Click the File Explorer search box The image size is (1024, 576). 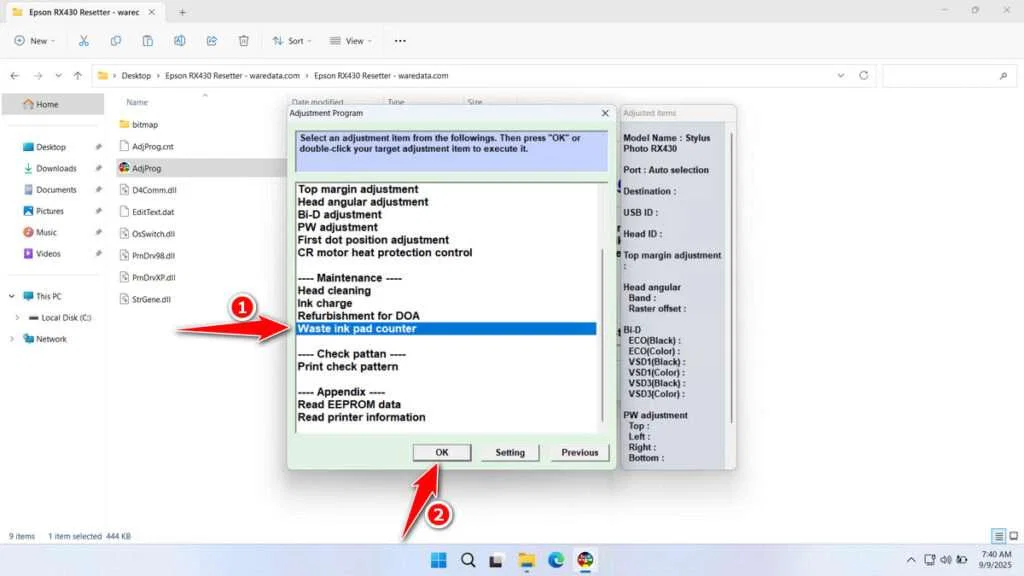pyautogui.click(x=945, y=75)
